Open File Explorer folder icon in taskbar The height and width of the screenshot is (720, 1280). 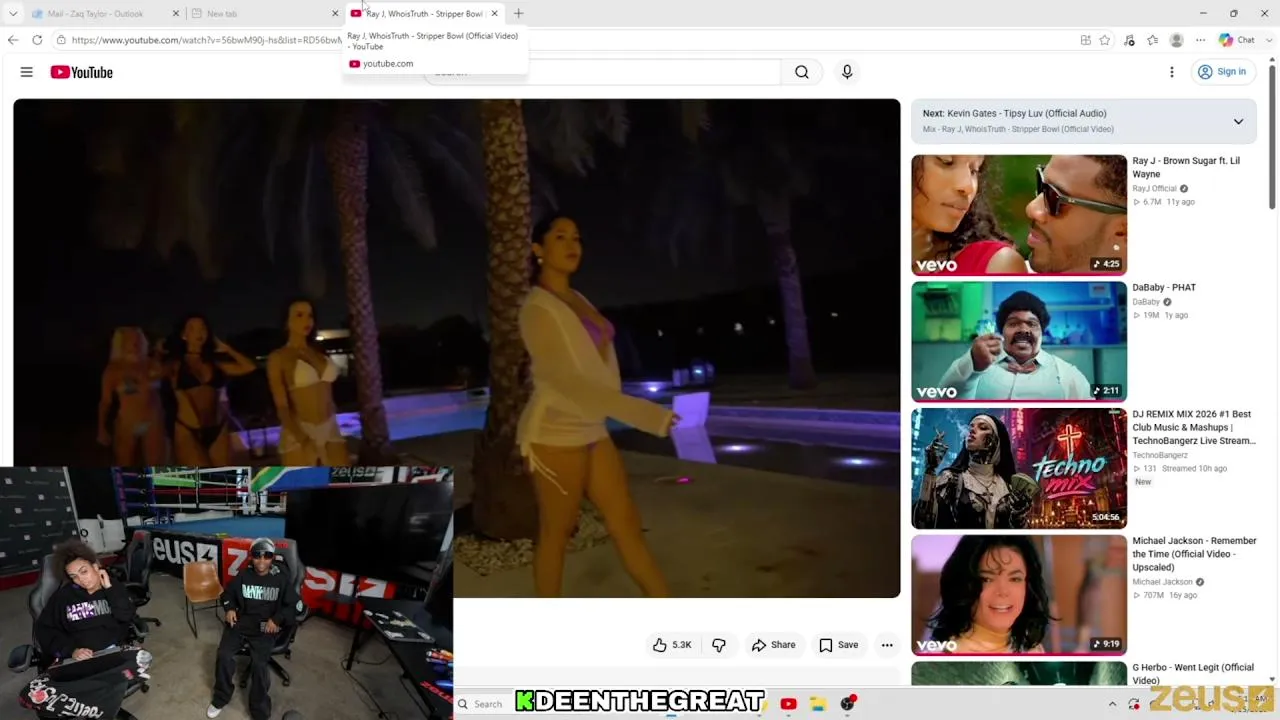pos(817,704)
